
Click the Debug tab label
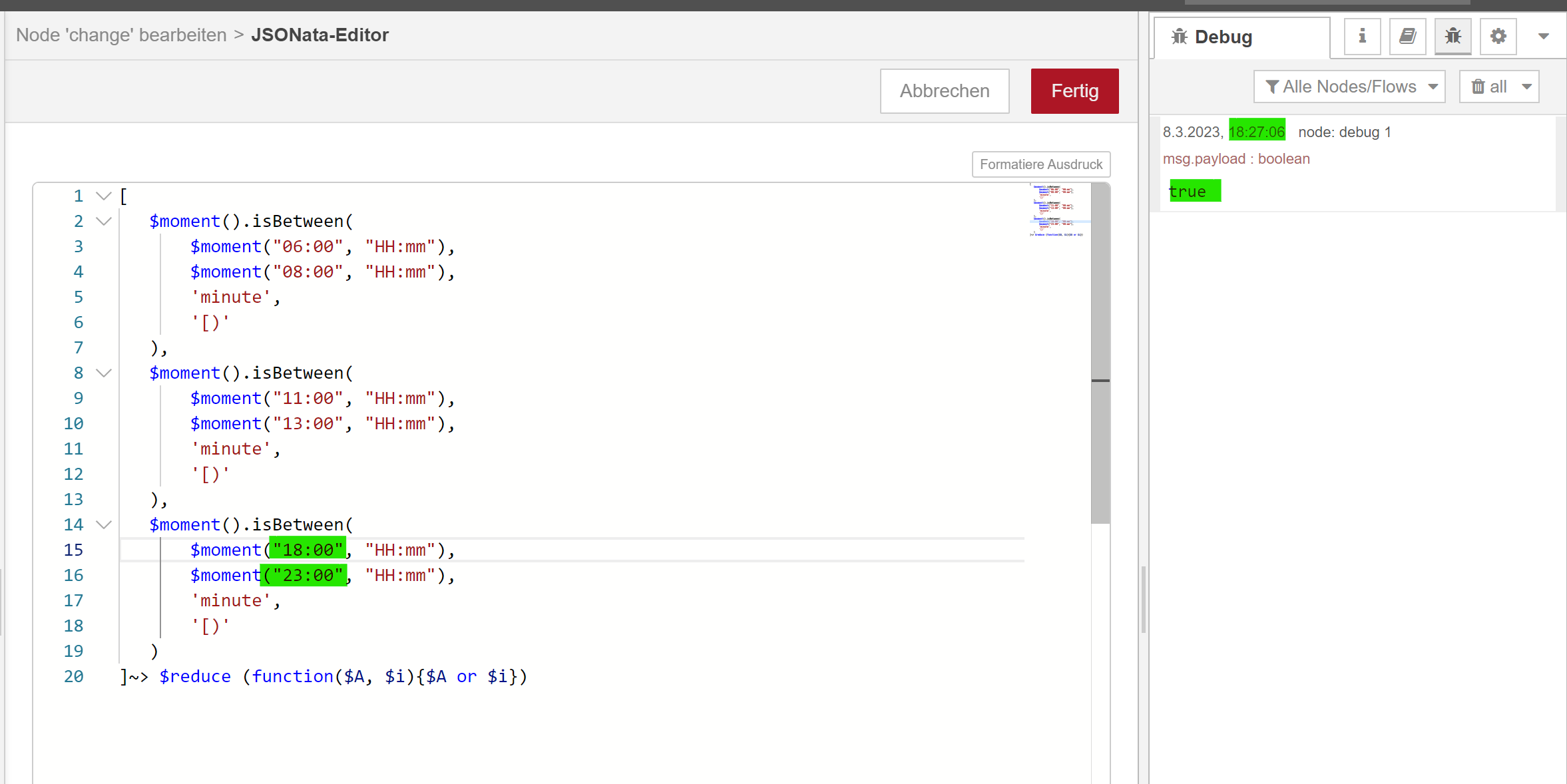click(1223, 37)
